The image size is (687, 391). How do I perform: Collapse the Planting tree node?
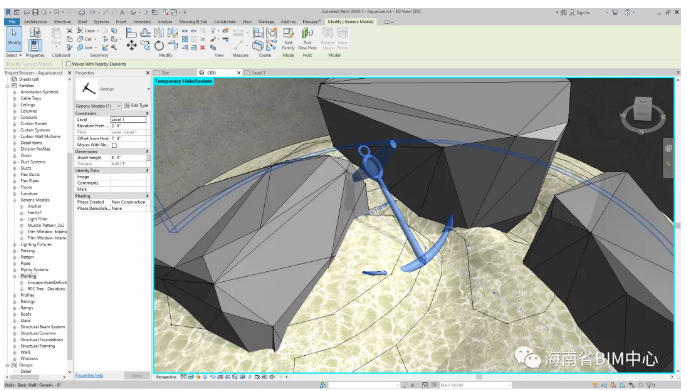pyautogui.click(x=14, y=277)
